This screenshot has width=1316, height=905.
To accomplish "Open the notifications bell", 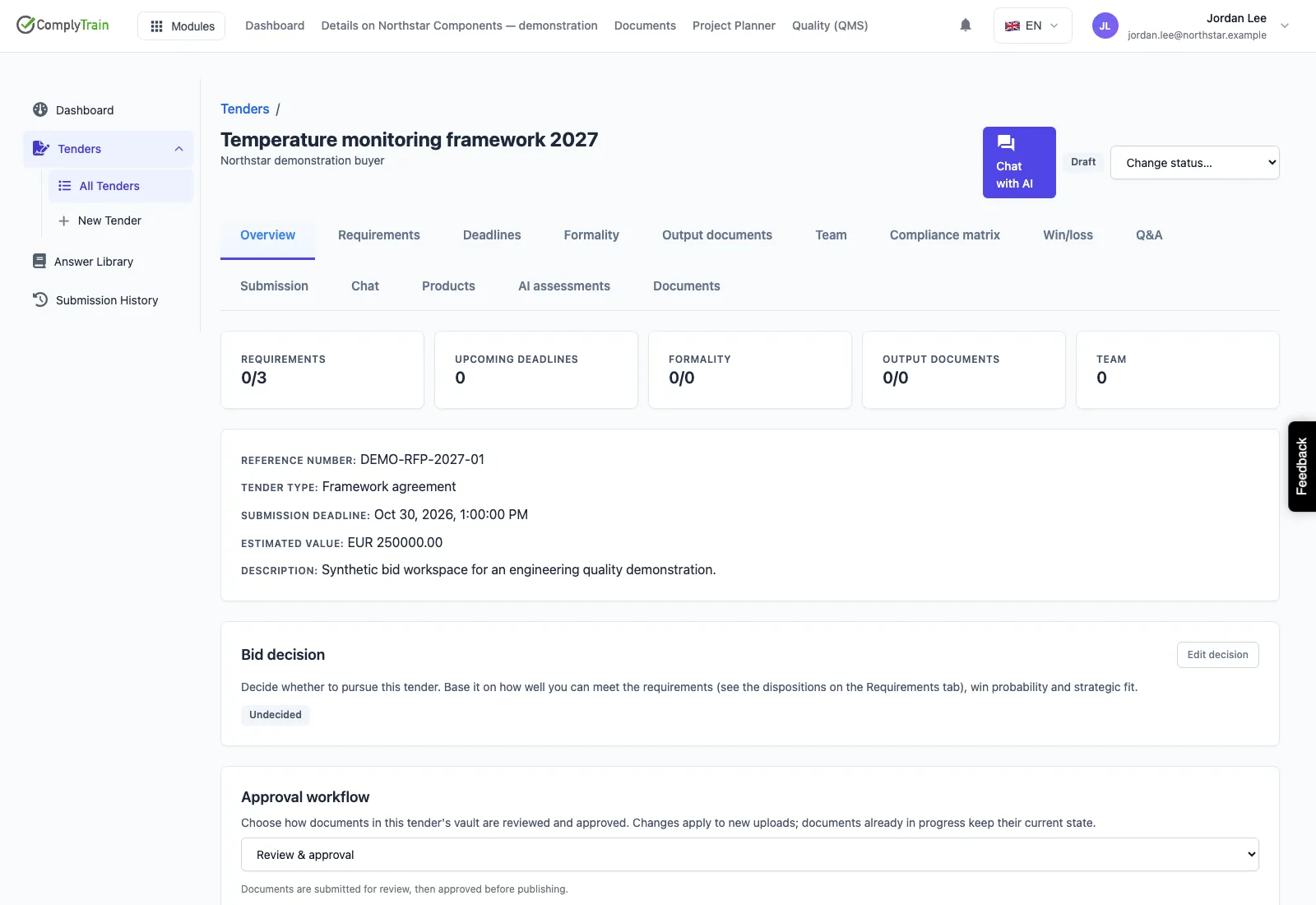I will click(x=966, y=26).
